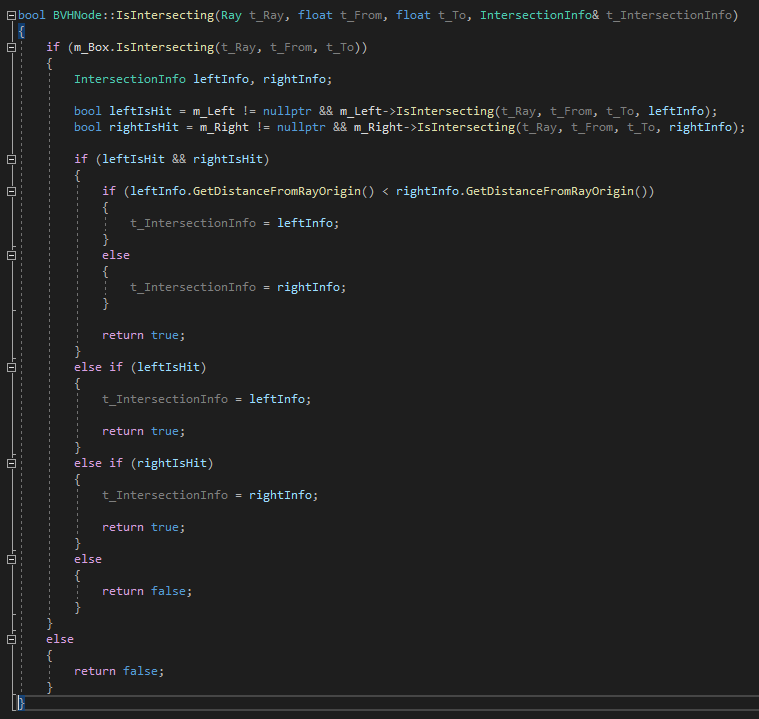Click the function's opening brace
Screen dimensions: 759x719
21,31
